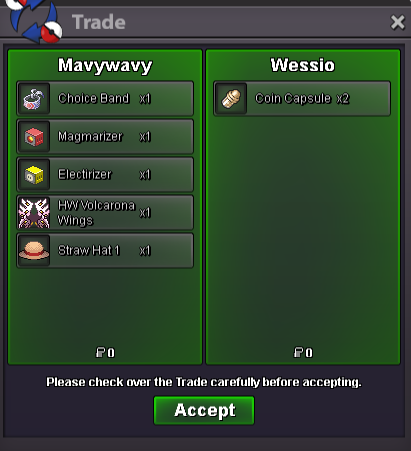Click the yellow Electirizer item icon
The width and height of the screenshot is (411, 451).
point(34,175)
